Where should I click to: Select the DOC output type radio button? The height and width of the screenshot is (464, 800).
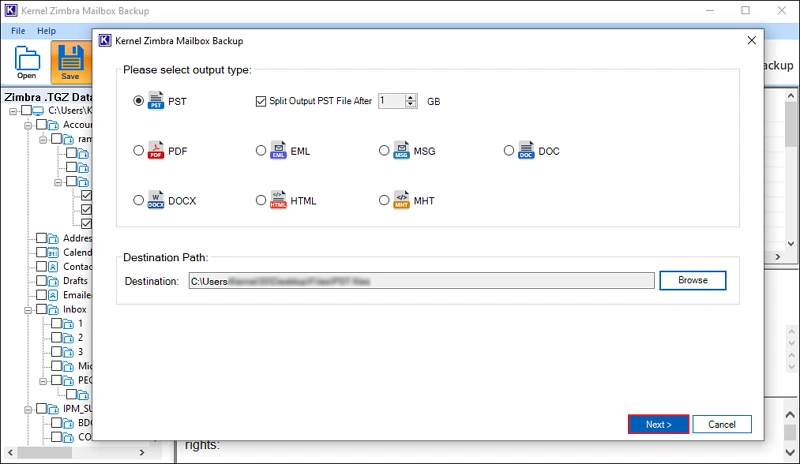[x=509, y=151]
